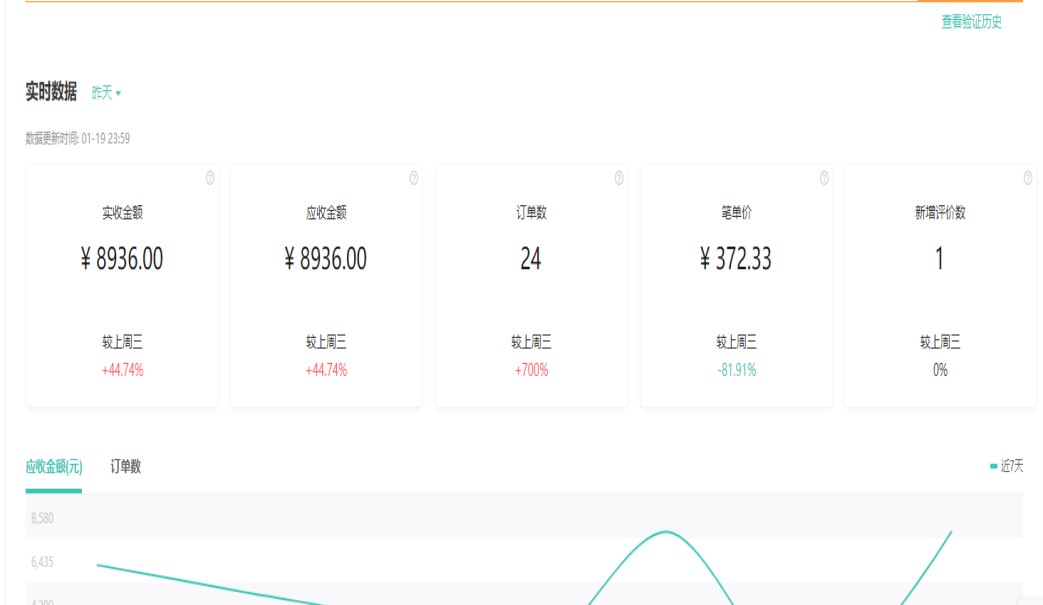Click the 实时数据 section heading
The width and height of the screenshot is (1043, 605).
pyautogui.click(x=51, y=92)
